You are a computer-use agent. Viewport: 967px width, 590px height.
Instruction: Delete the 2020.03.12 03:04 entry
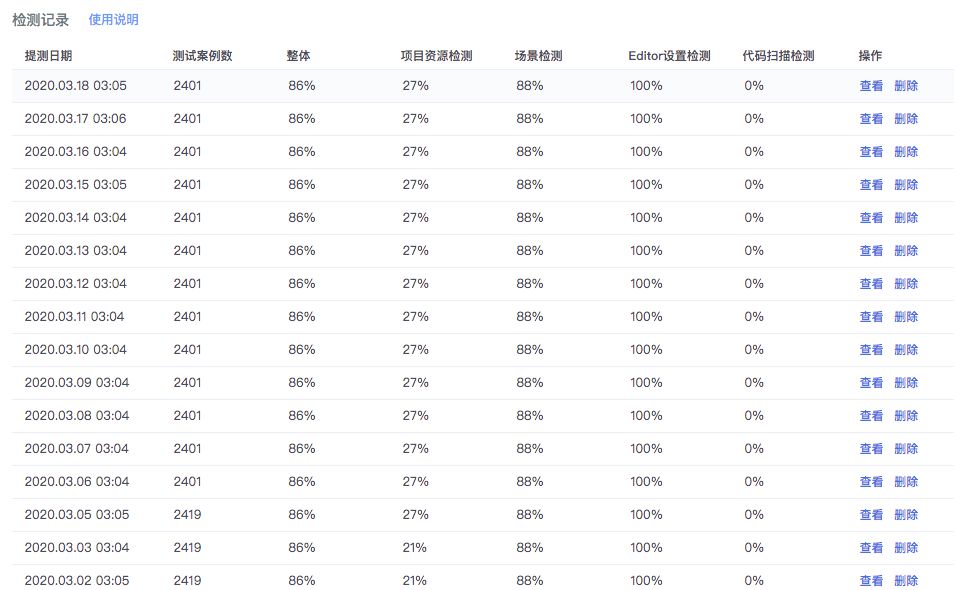[906, 284]
